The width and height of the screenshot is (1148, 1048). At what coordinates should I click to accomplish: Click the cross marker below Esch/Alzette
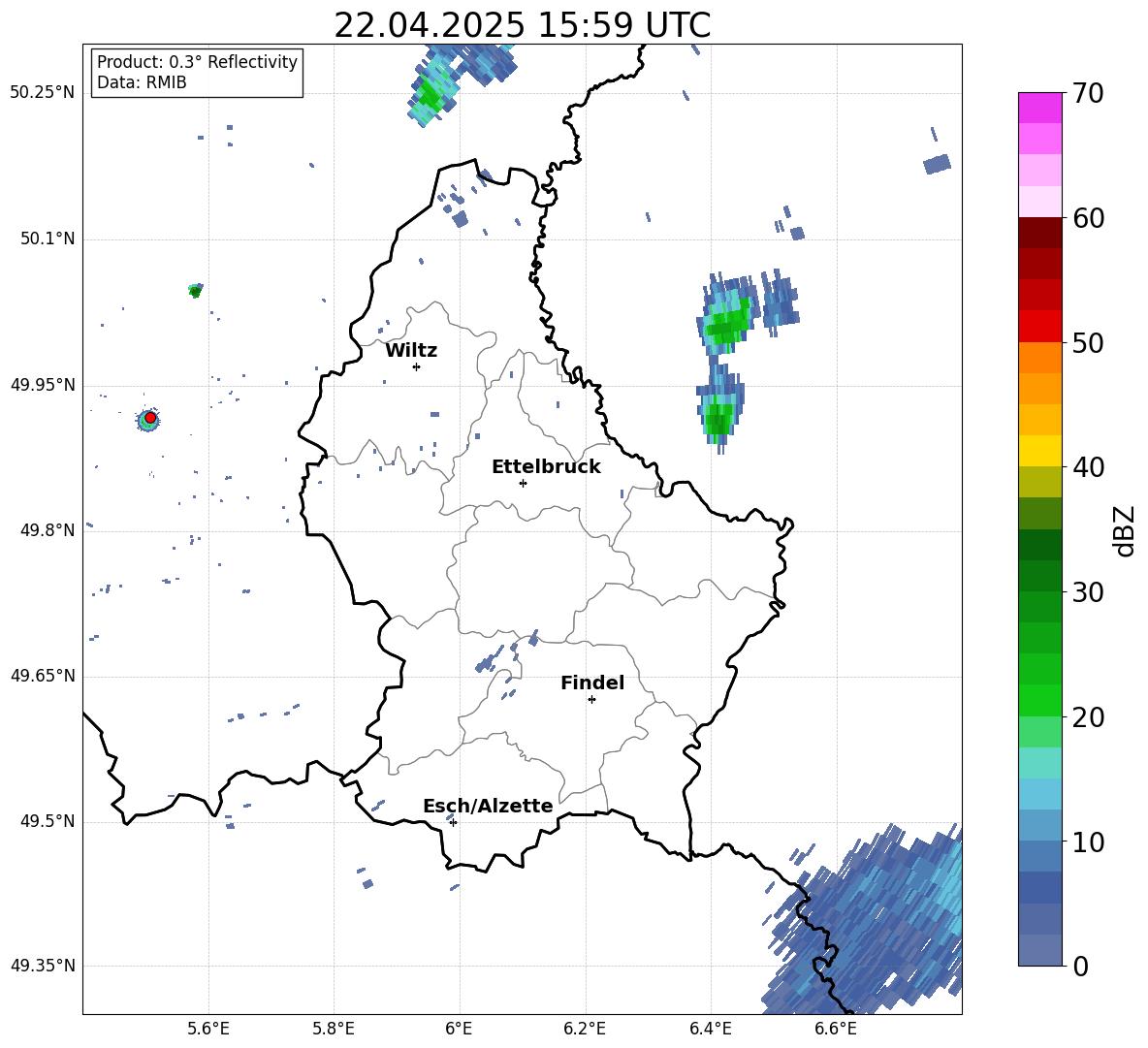click(453, 822)
